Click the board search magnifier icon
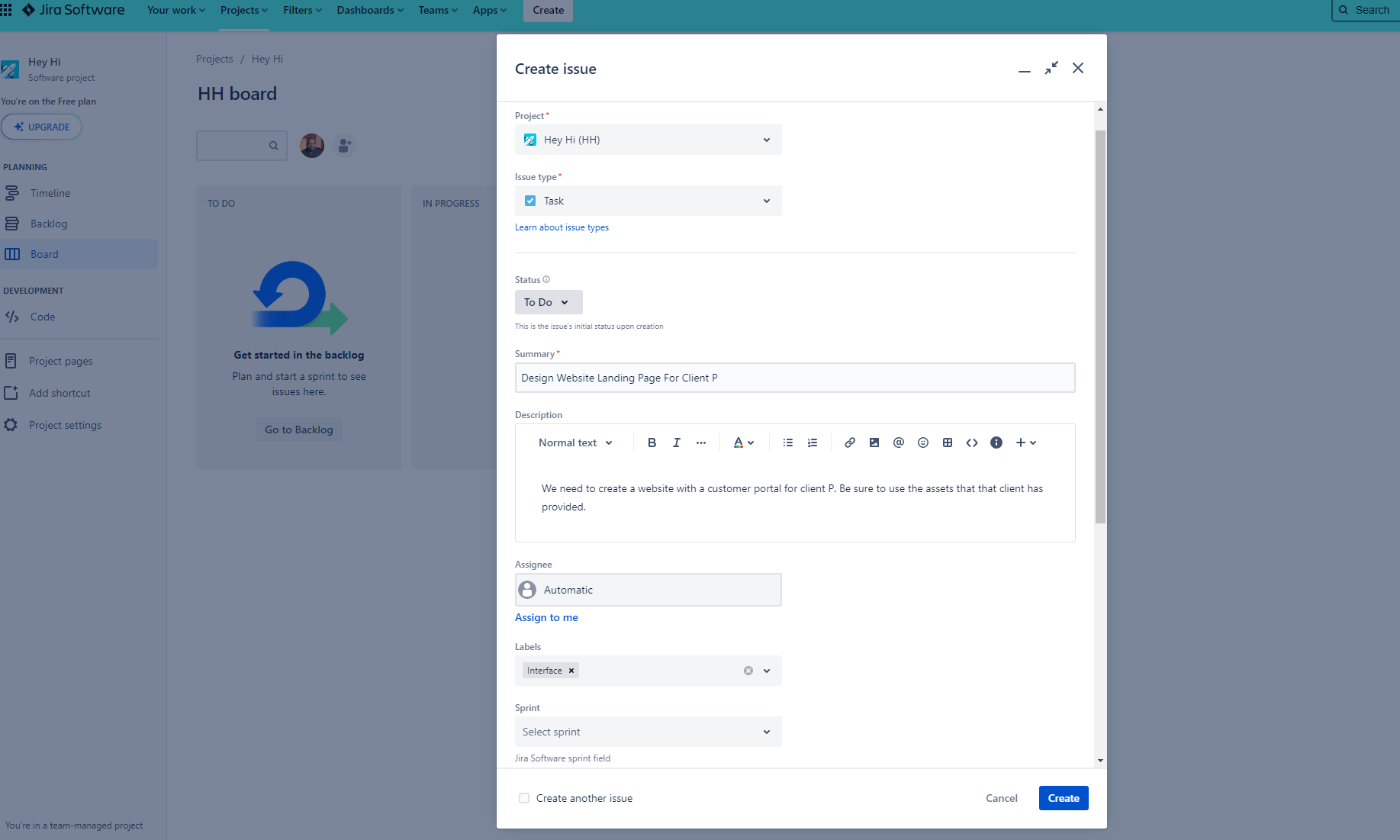Image resolution: width=1400 pixels, height=840 pixels. [273, 146]
